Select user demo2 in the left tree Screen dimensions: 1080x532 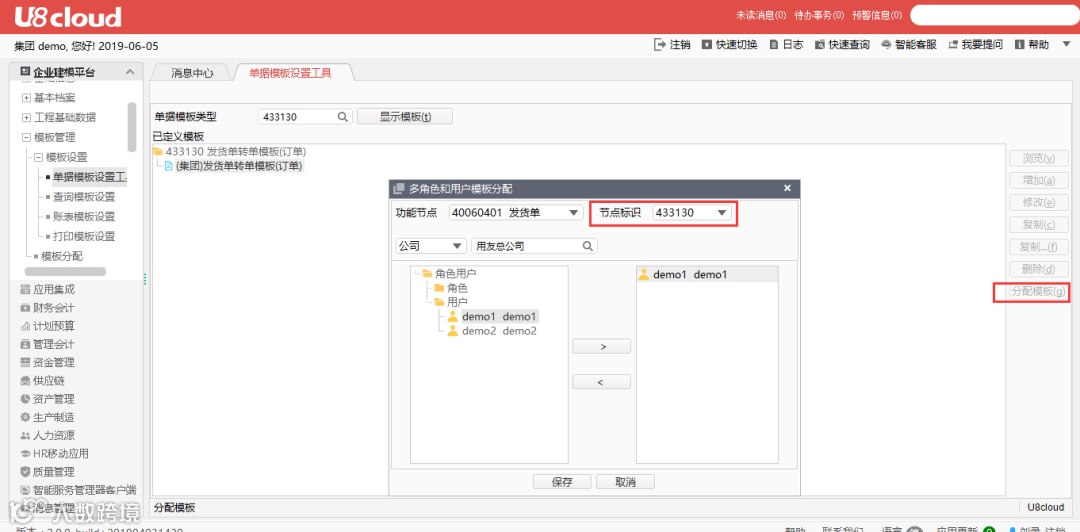tap(492, 331)
